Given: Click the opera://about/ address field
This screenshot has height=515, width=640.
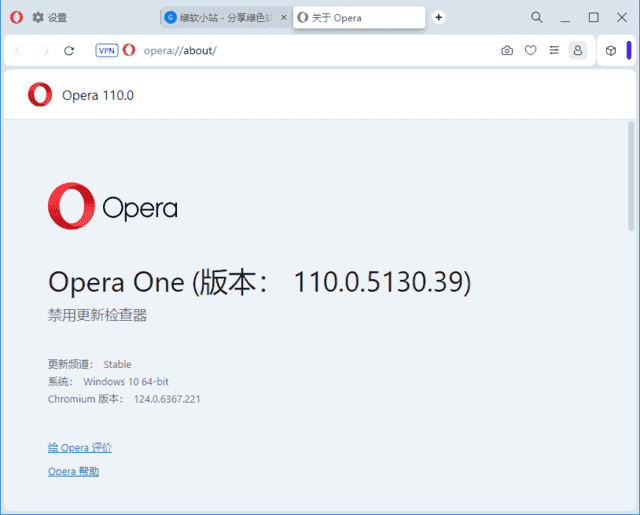Looking at the screenshot, I should tap(300, 51).
